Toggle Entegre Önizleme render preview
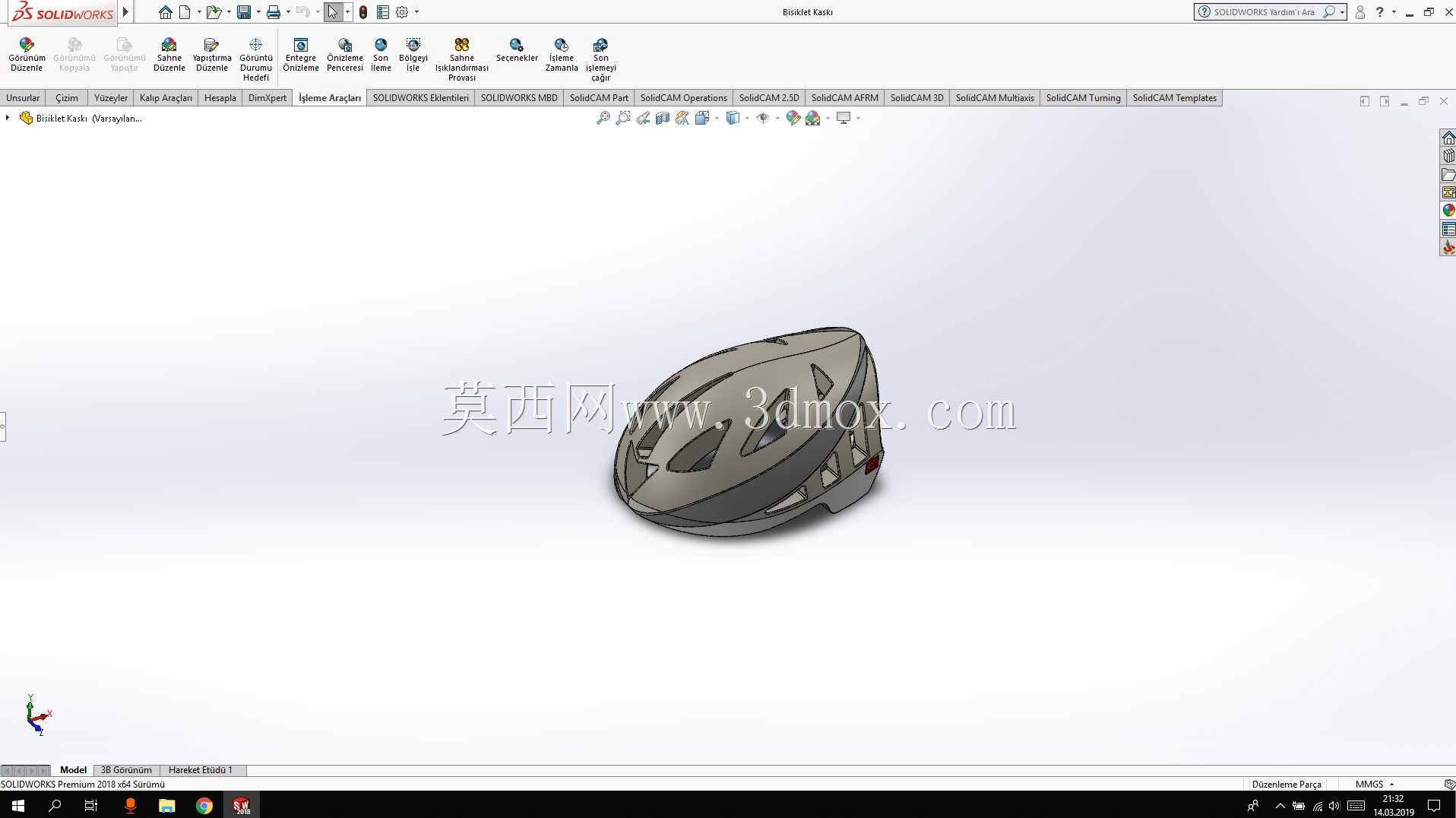Image resolution: width=1456 pixels, height=818 pixels. [301, 55]
